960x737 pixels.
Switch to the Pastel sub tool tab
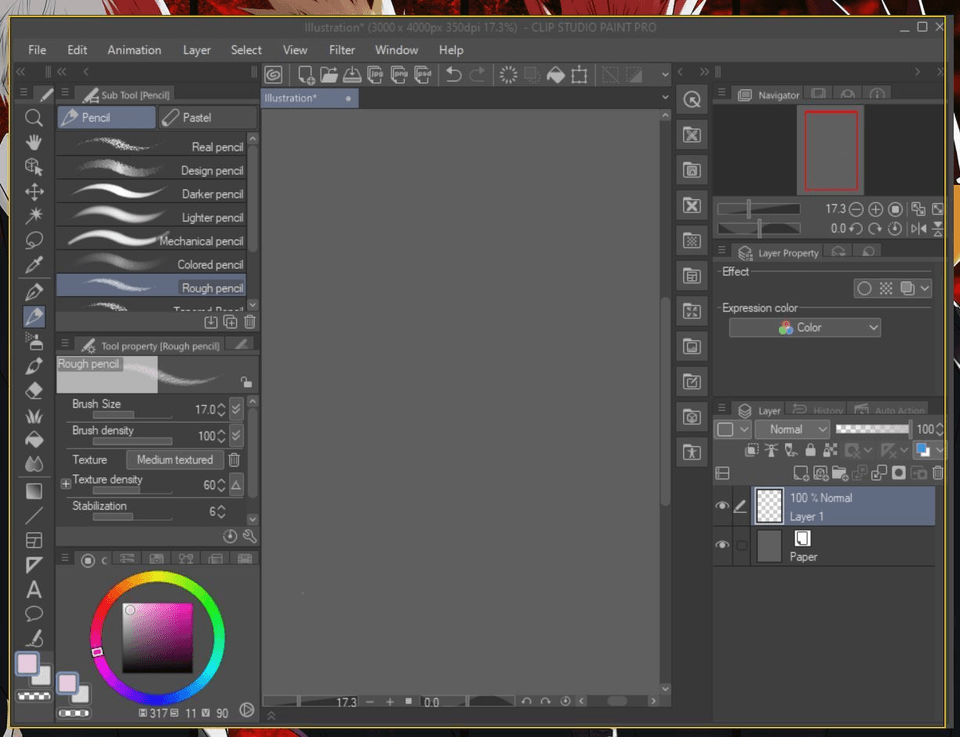coord(207,118)
